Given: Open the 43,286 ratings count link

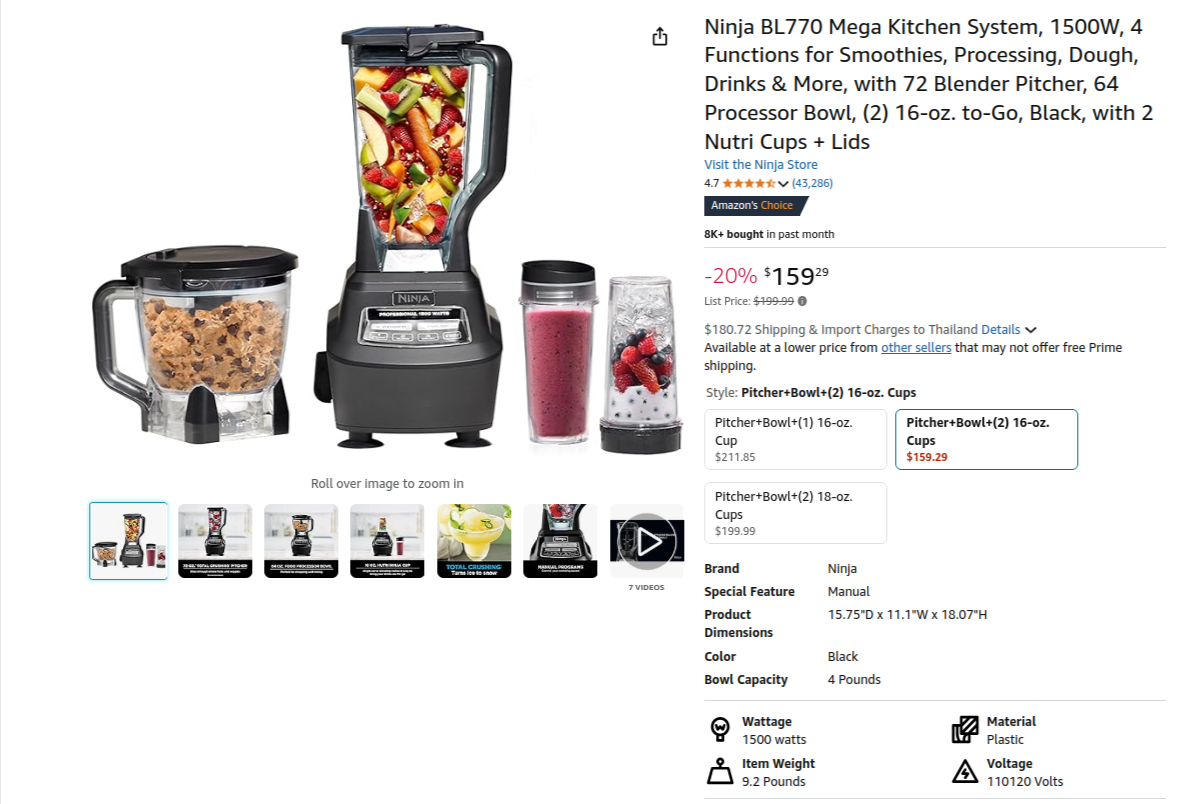Looking at the screenshot, I should click(812, 183).
